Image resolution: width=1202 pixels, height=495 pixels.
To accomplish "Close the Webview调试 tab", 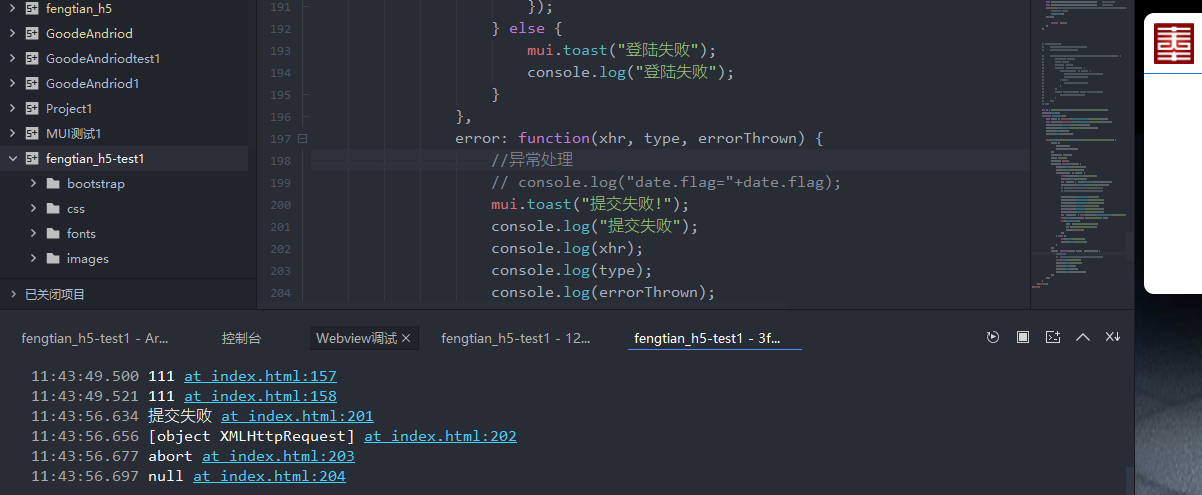I will click(406, 339).
